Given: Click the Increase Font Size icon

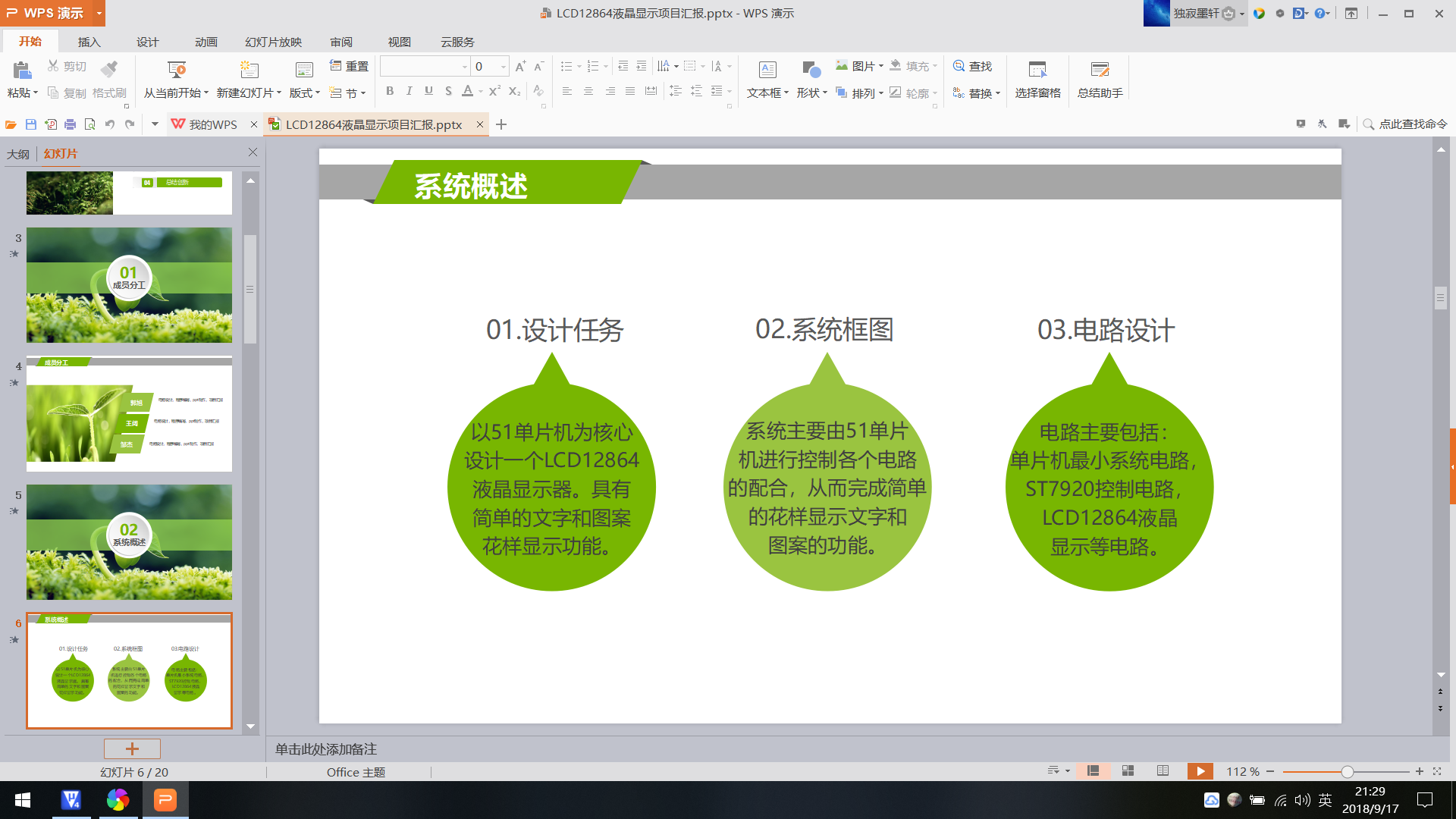Looking at the screenshot, I should coord(520,67).
